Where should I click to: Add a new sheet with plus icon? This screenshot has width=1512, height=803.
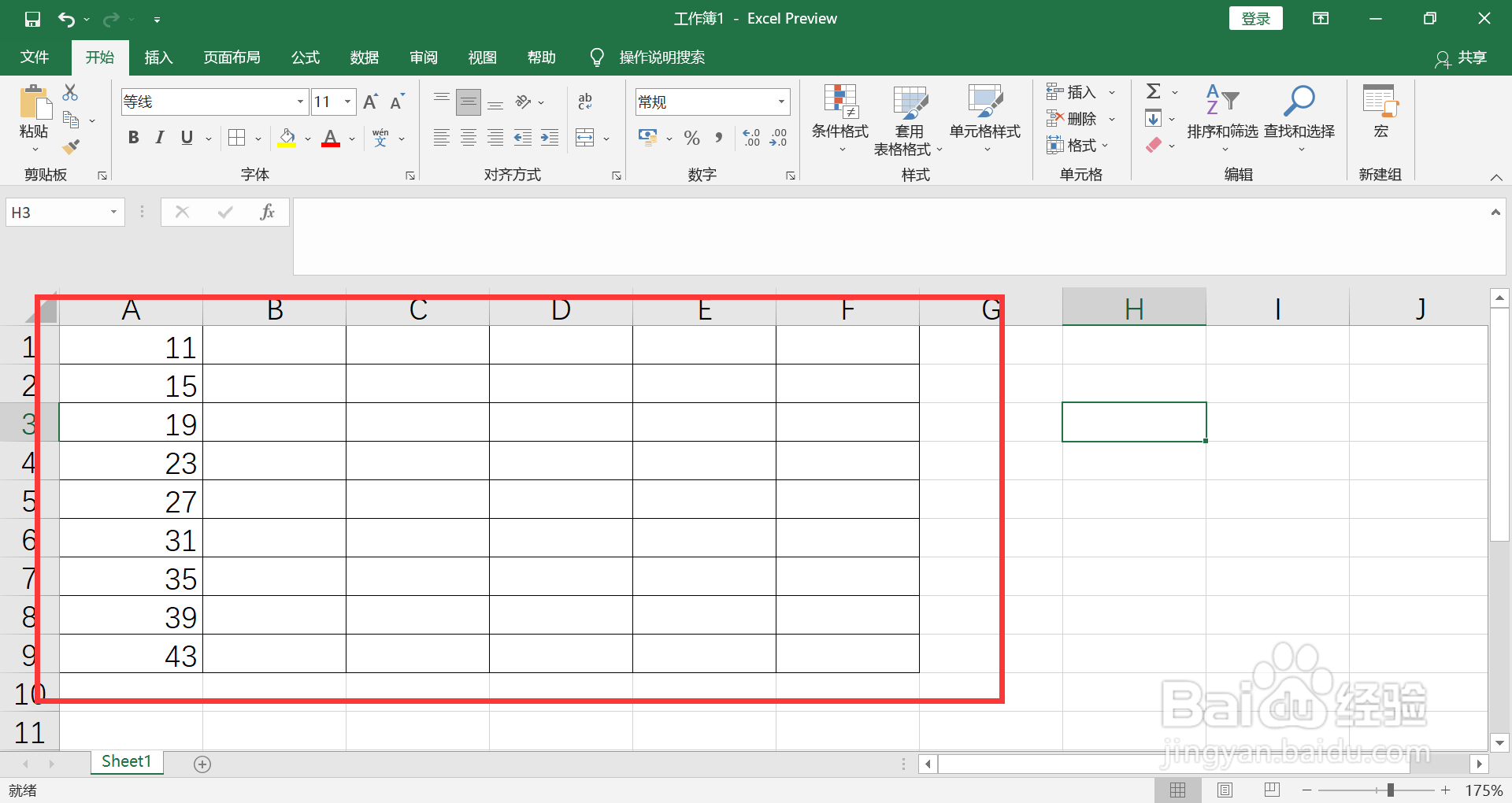click(x=202, y=764)
